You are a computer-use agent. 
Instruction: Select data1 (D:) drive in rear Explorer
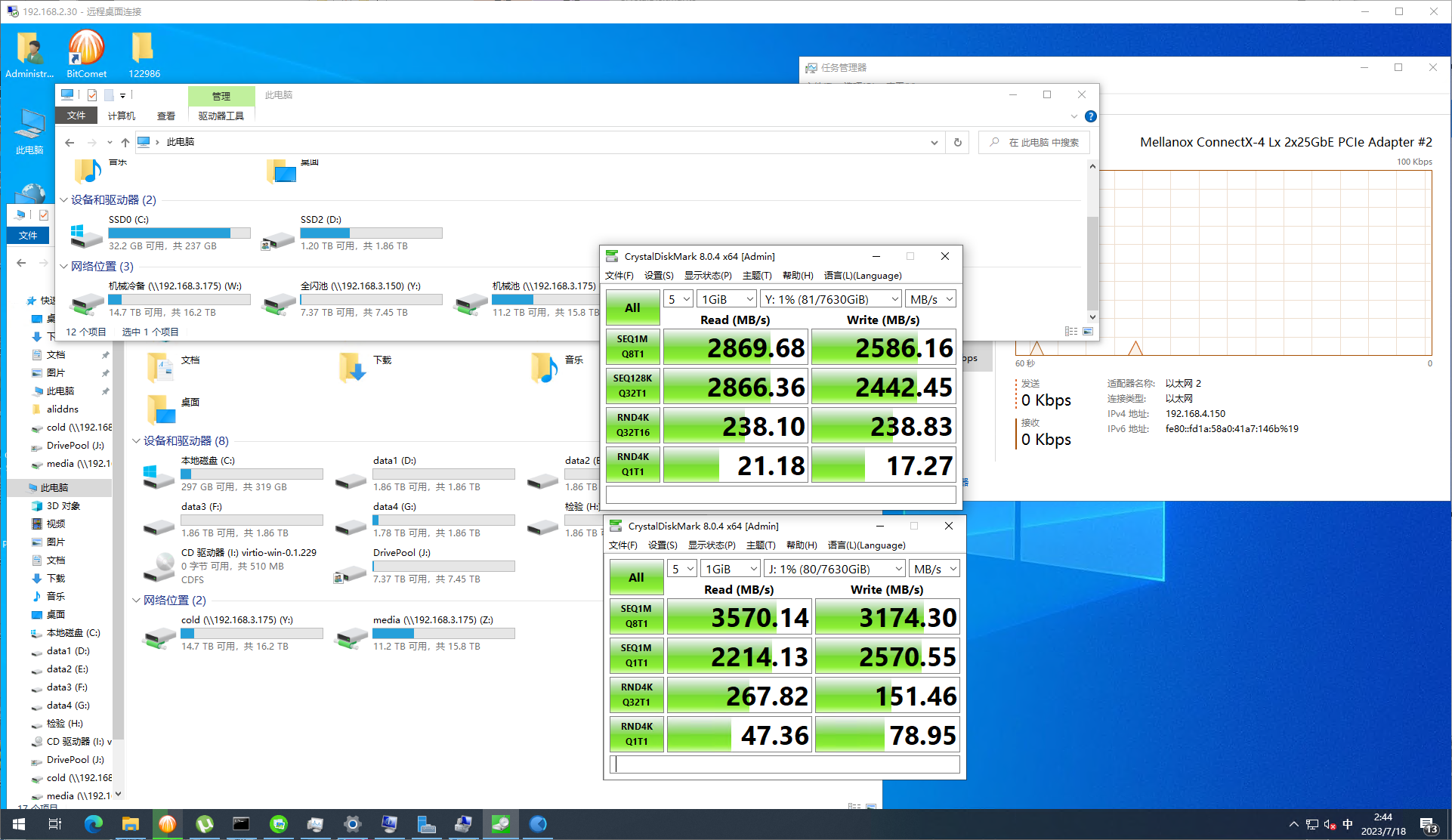(424, 474)
